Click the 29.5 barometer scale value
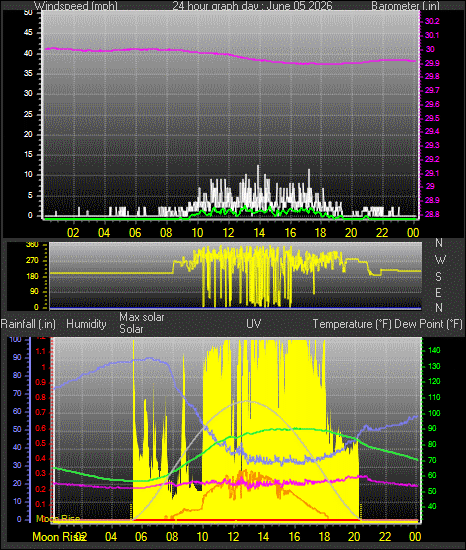Viewport: 466px width, 550px height. [x=432, y=118]
